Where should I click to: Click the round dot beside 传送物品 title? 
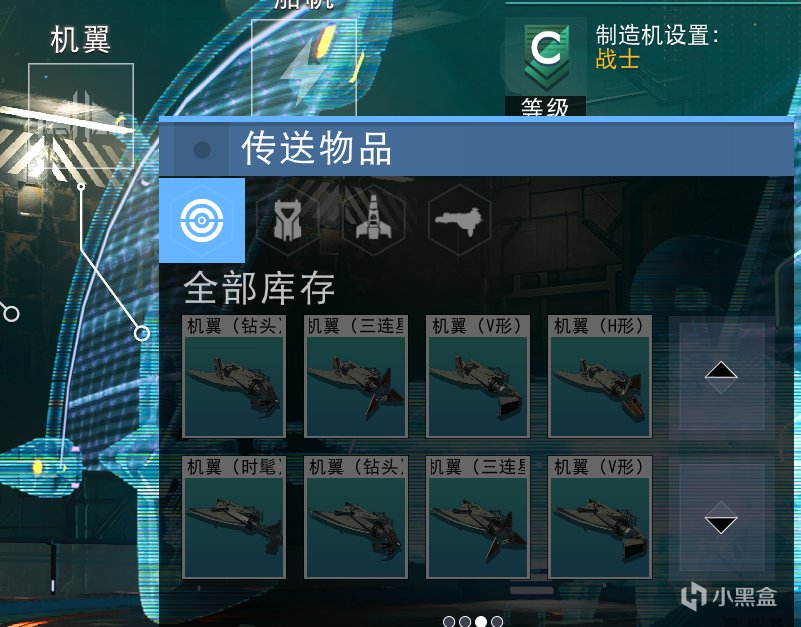(202, 150)
